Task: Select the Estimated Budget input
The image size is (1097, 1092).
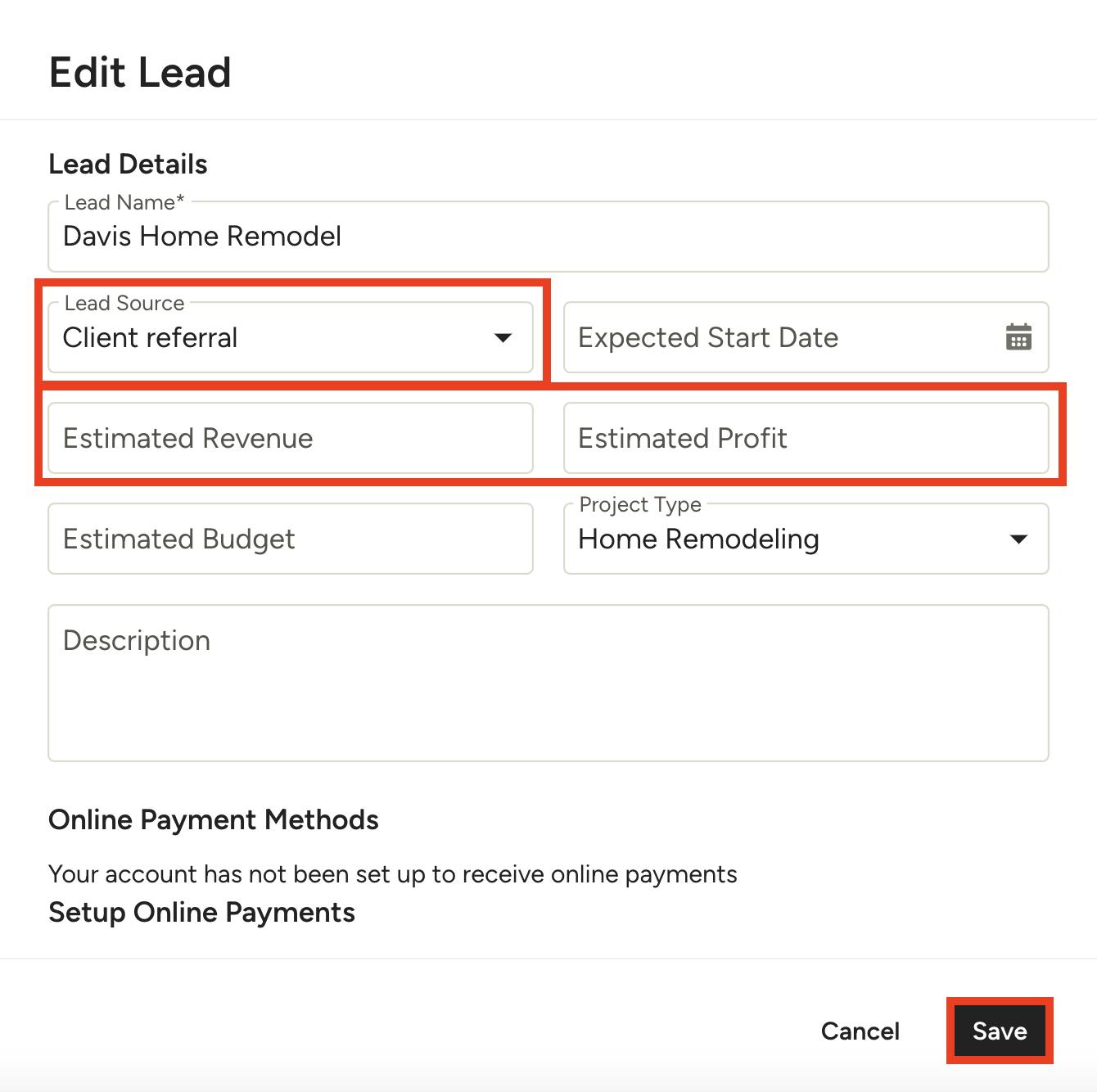Action: (291, 539)
